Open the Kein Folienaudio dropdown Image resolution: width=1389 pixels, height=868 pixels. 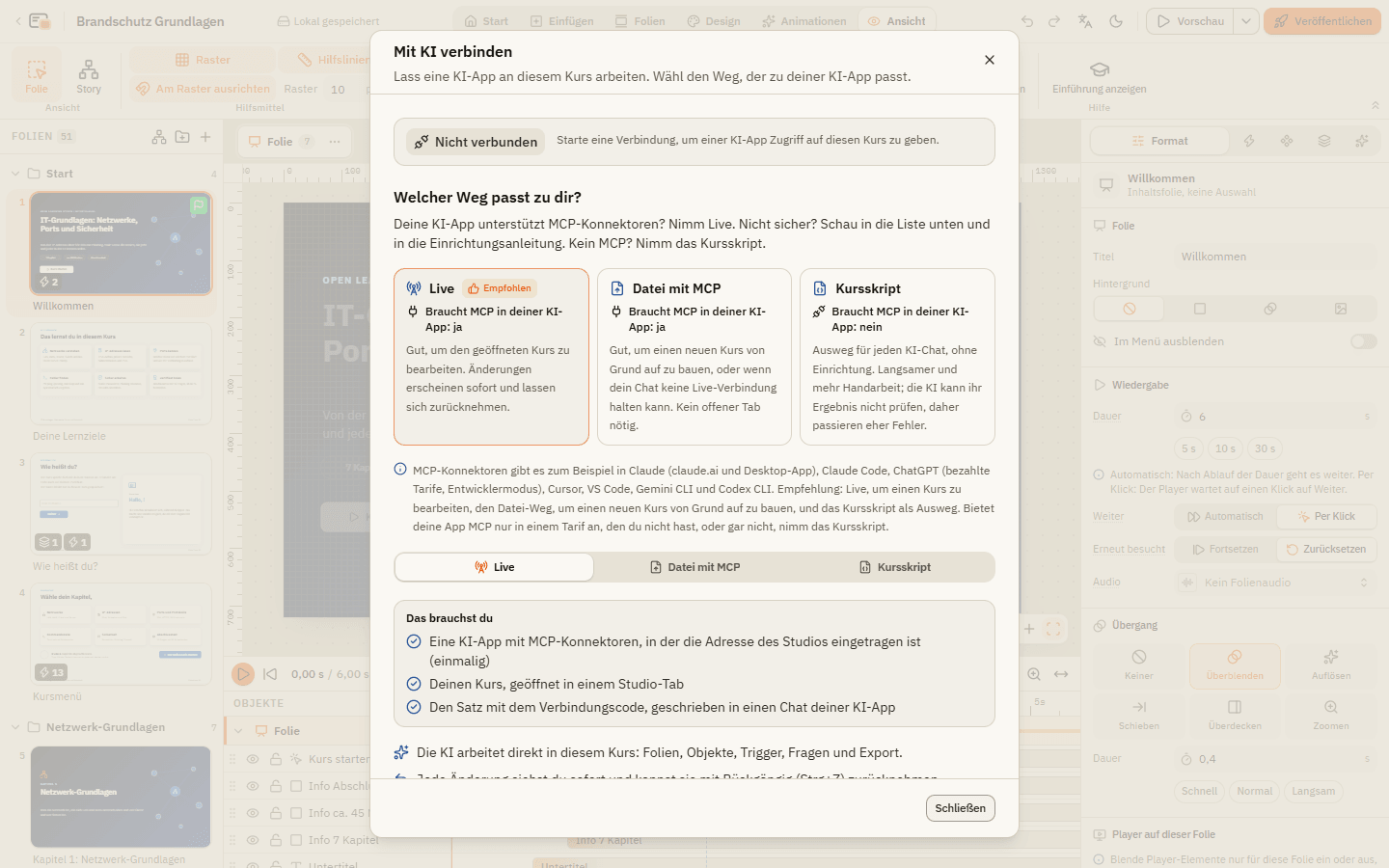[x=1275, y=583]
